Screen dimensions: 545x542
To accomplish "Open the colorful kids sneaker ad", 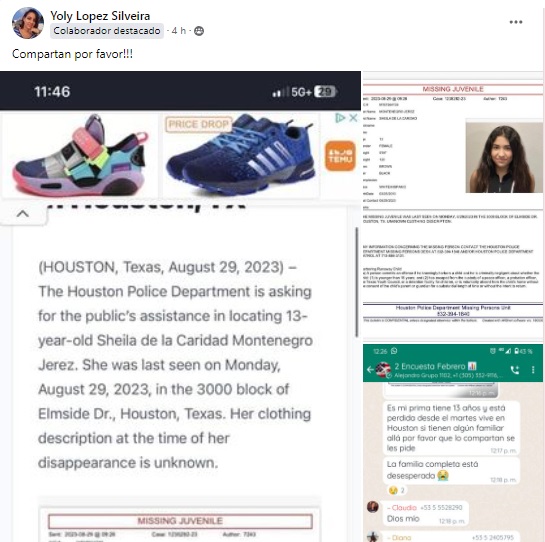I will (80, 155).
